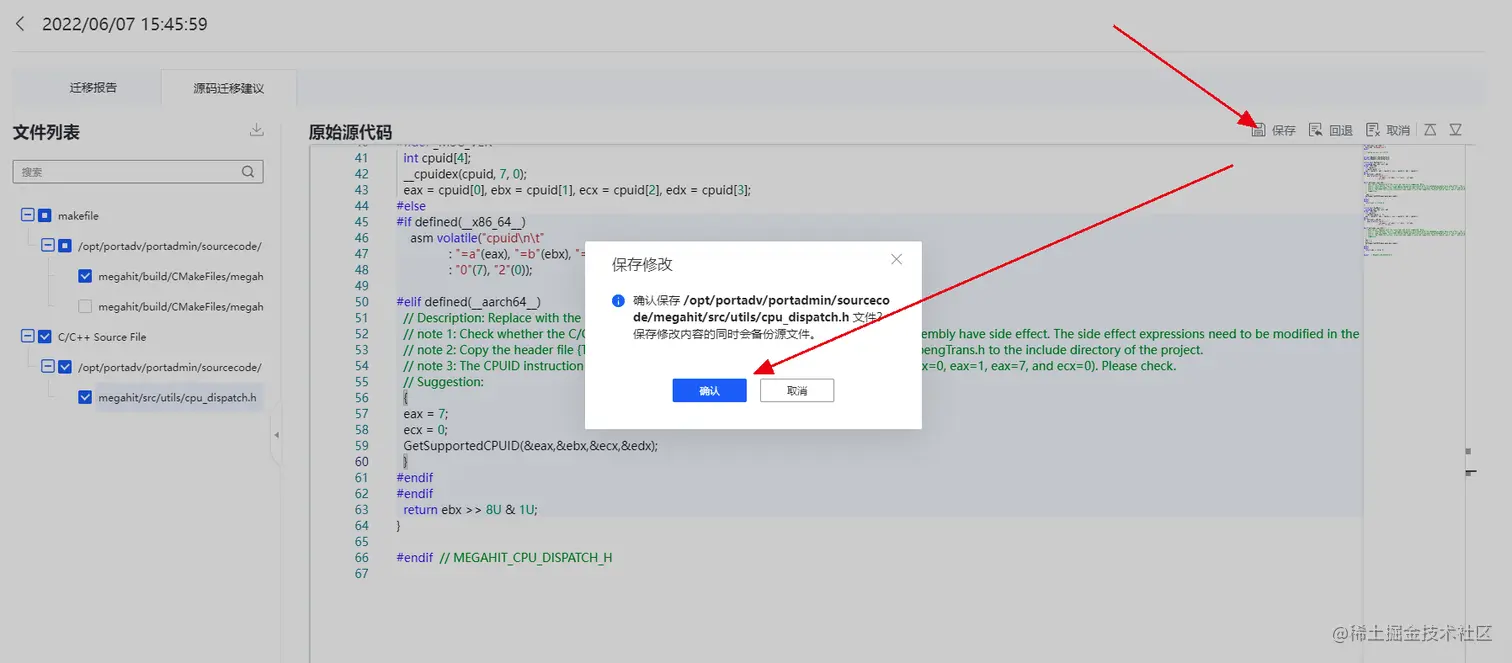Screen dimensions: 1512x663
Task: Collapse the C/C++ Source File node
Action: pyautogui.click(x=27, y=337)
